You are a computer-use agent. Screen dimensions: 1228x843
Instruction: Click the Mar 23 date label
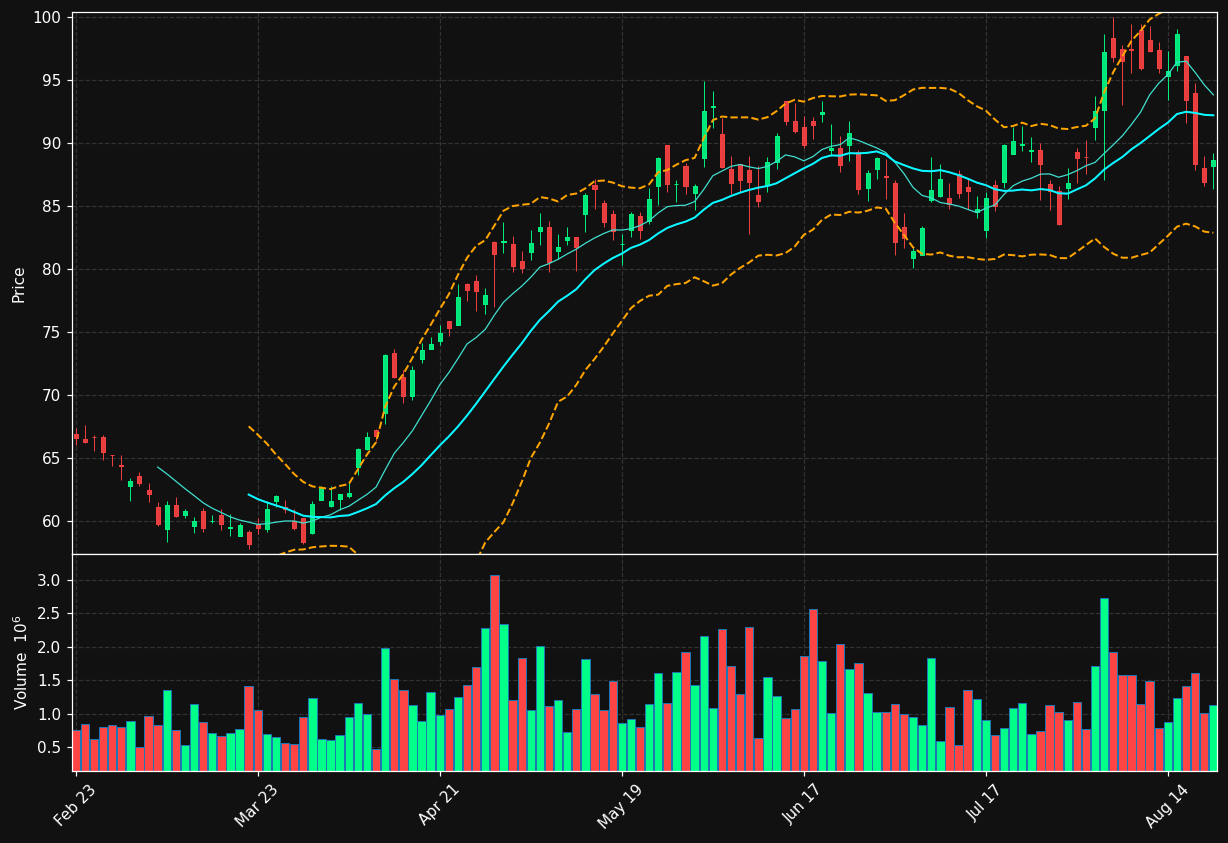(x=258, y=804)
